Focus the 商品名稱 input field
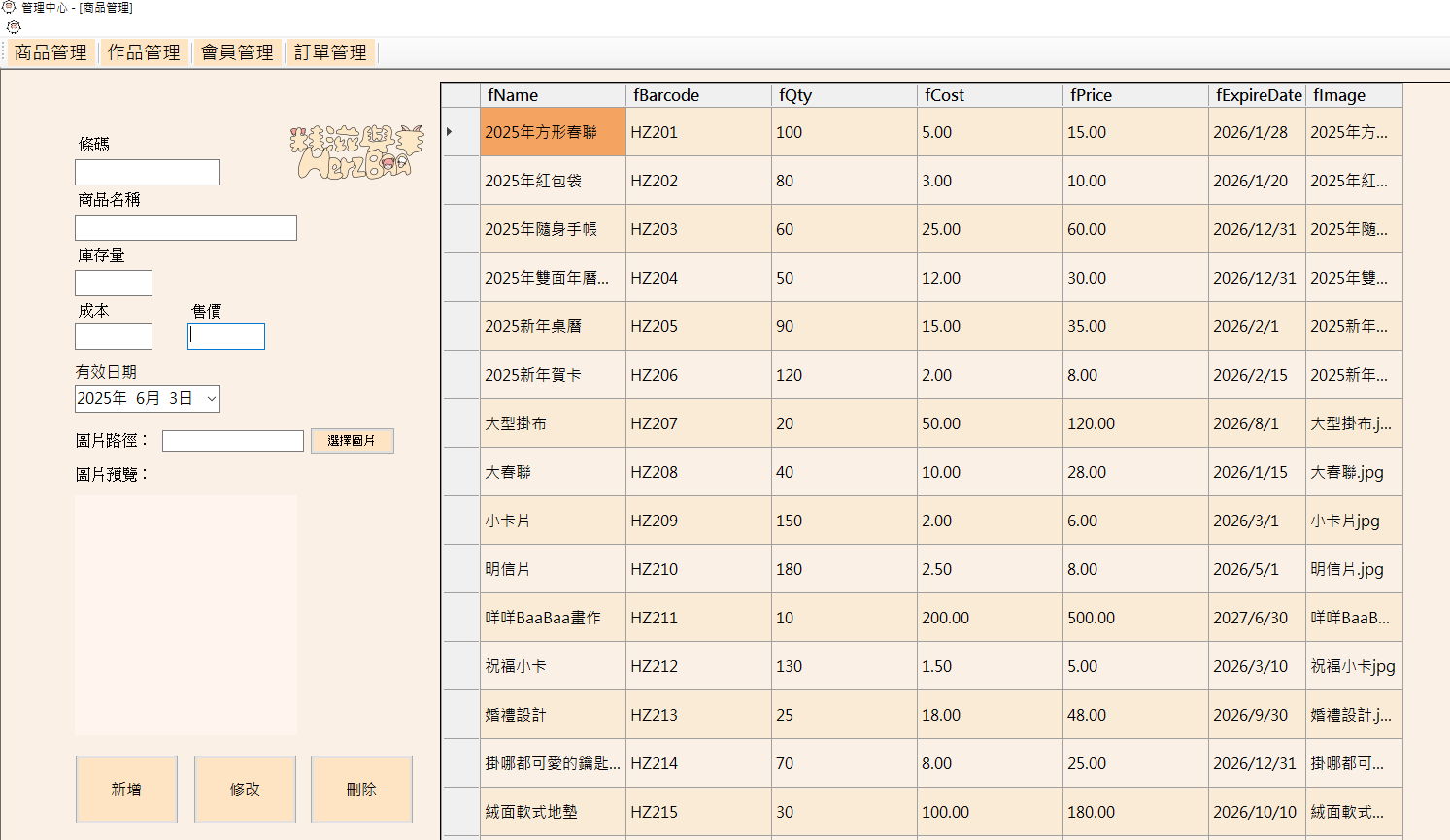Screen dimensions: 1450x840 coord(185,227)
